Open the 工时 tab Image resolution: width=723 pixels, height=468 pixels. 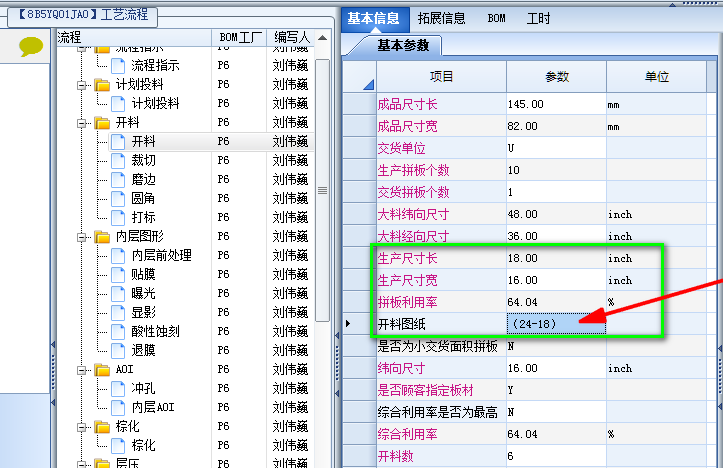click(x=538, y=18)
